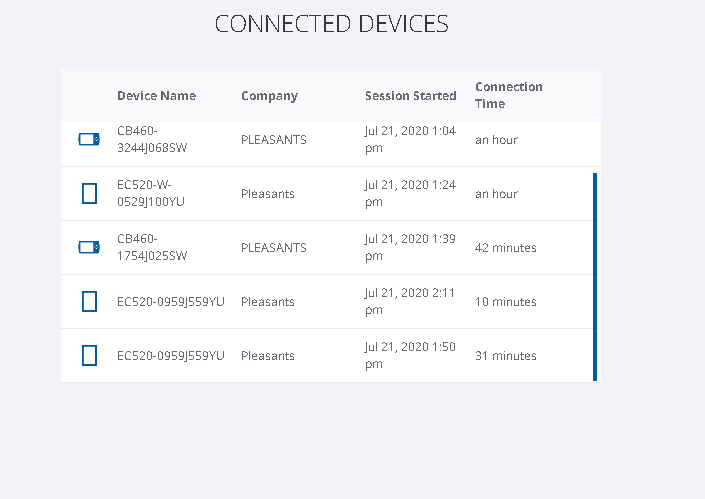Click the table's vertical scrollbar
This screenshot has width=705, height=499.
tap(595, 276)
